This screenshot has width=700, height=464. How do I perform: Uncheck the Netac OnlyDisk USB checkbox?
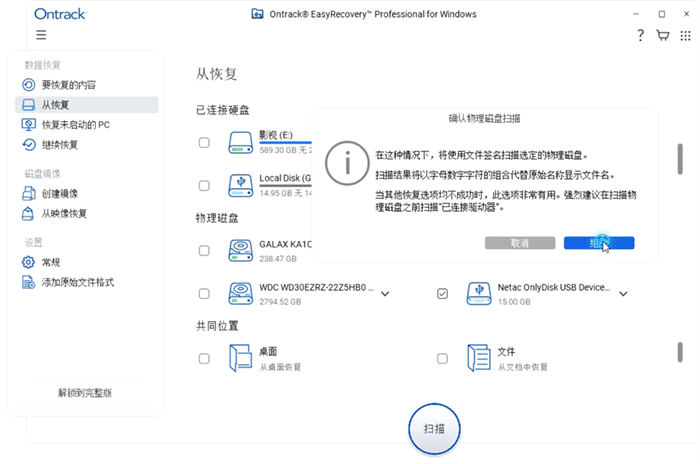[x=442, y=293]
